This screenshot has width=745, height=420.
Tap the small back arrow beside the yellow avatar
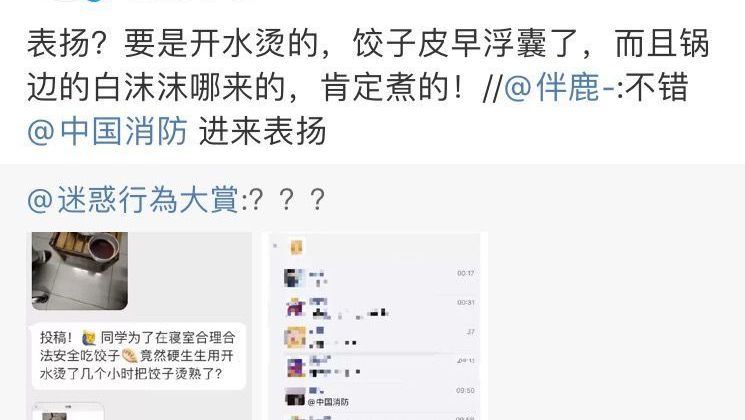coord(275,246)
